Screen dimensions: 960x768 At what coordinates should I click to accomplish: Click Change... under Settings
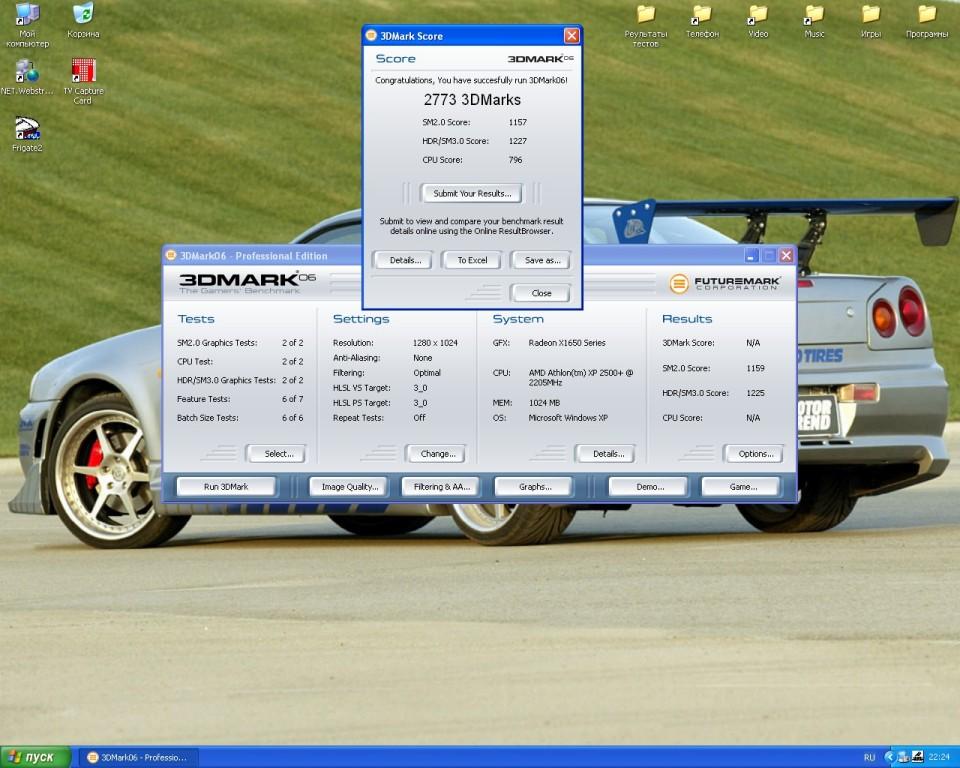437,454
